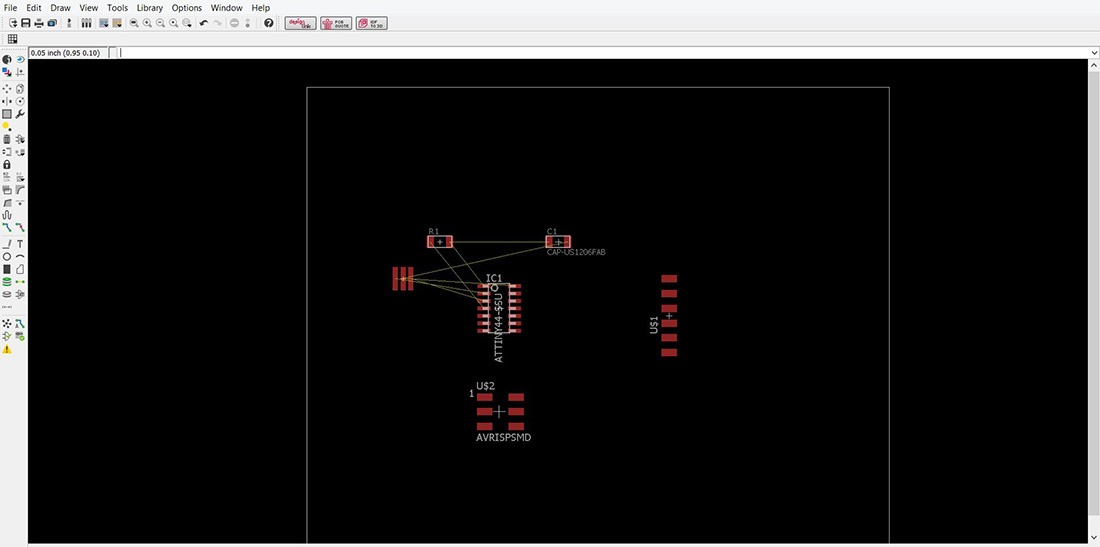
Task: Run the DRC check tool
Action: click(x=20, y=336)
